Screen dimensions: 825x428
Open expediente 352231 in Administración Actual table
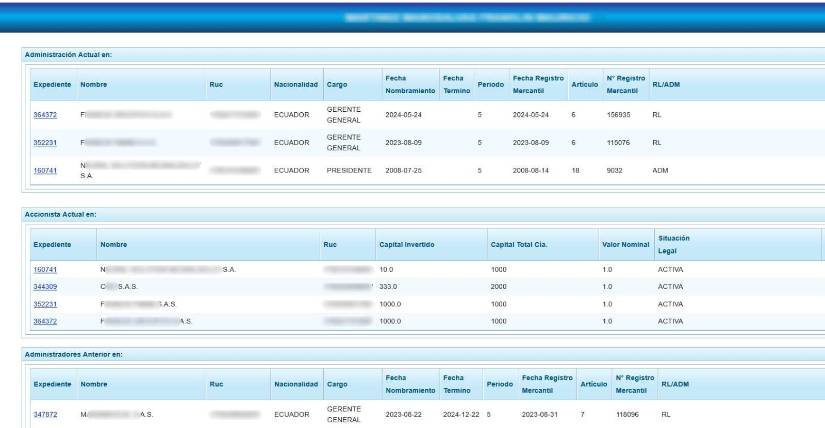(45, 143)
